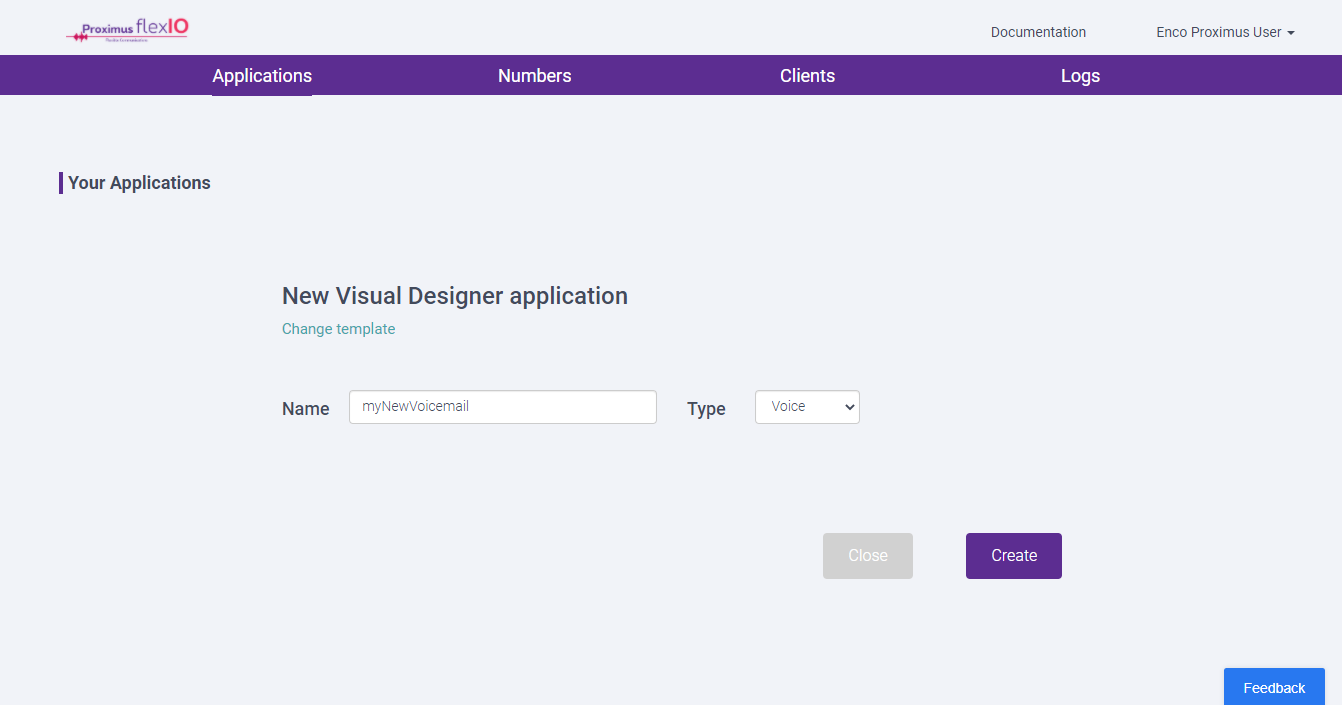Click the Your Applications heading

[138, 182]
